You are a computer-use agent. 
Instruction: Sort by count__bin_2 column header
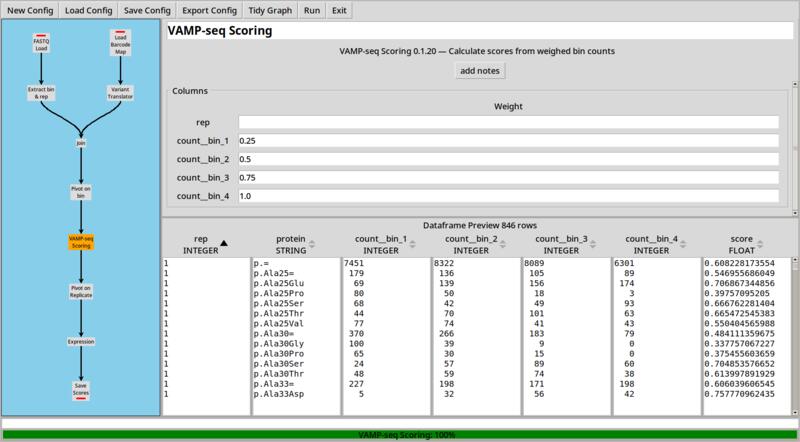[476, 244]
